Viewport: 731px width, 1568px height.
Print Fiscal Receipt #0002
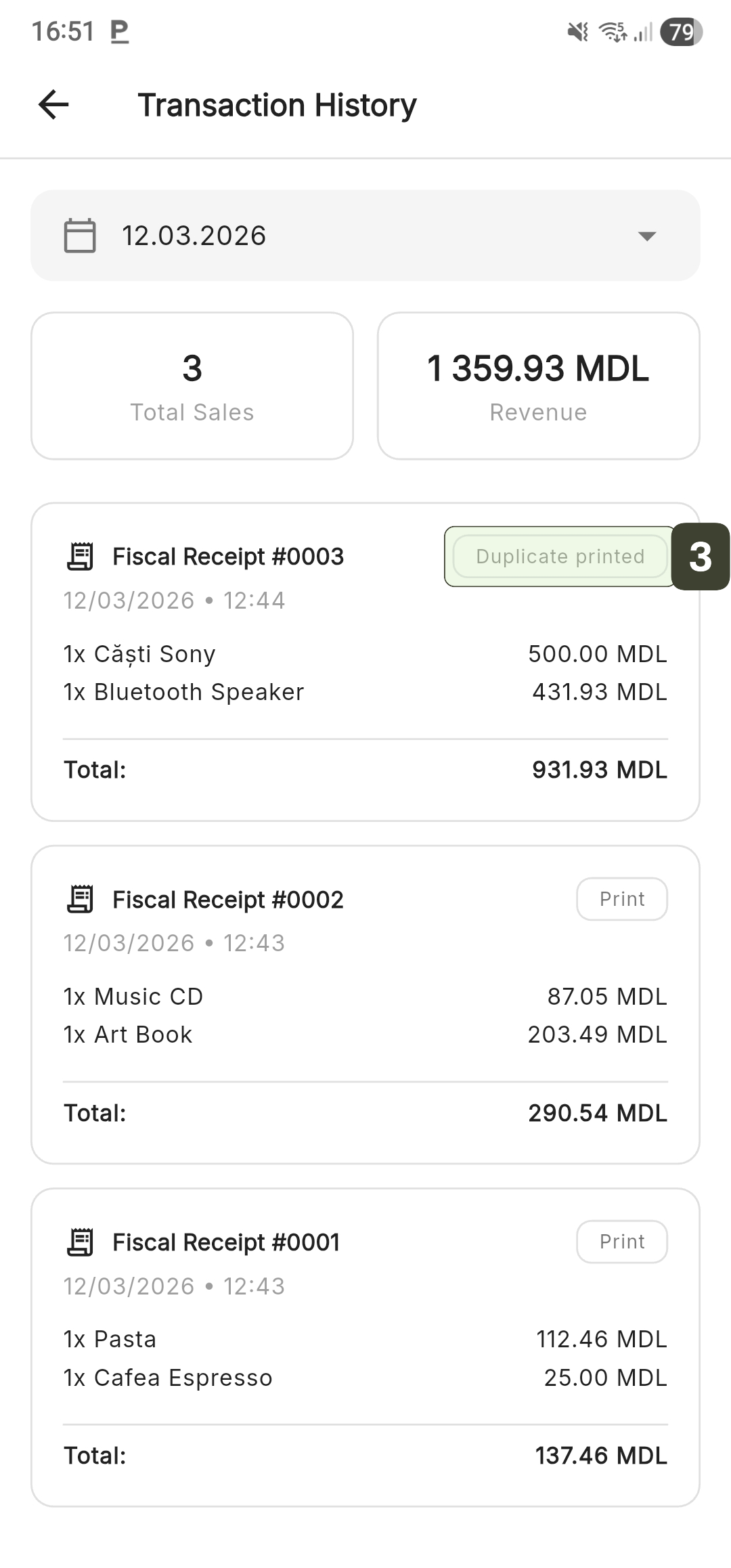point(621,899)
